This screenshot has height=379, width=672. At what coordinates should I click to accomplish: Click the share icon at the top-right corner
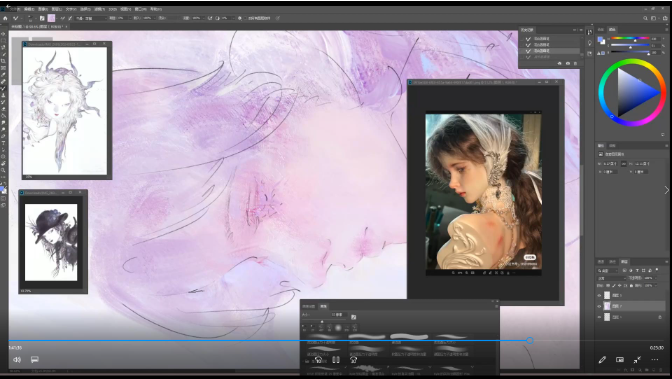pos(665,18)
